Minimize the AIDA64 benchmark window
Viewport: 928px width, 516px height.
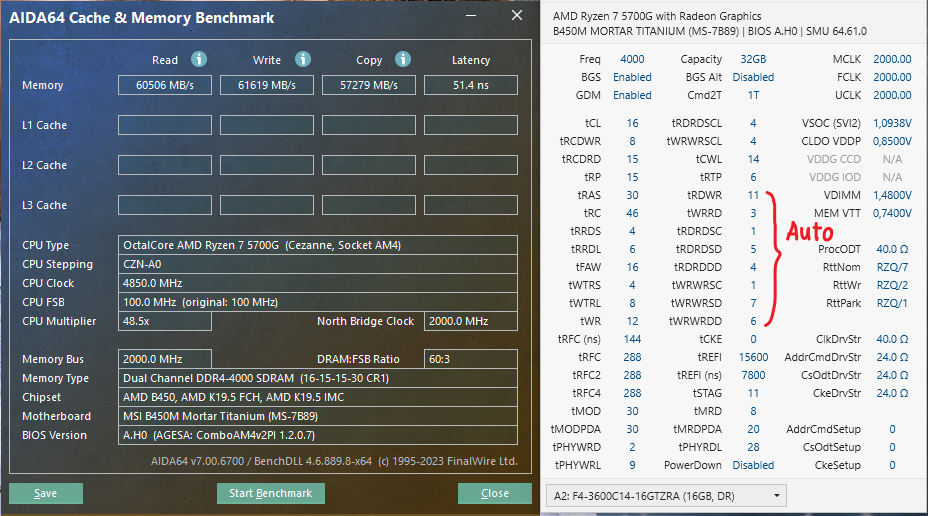pos(471,15)
